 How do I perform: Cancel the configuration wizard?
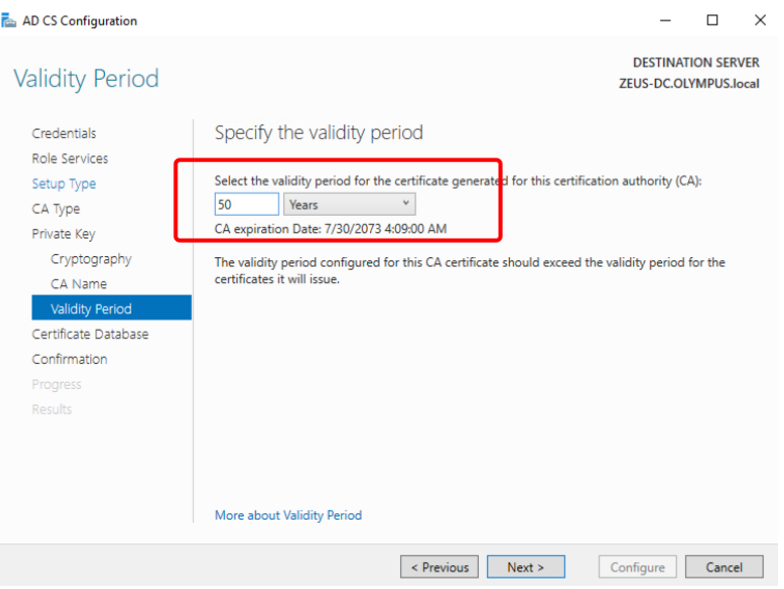[x=724, y=567]
